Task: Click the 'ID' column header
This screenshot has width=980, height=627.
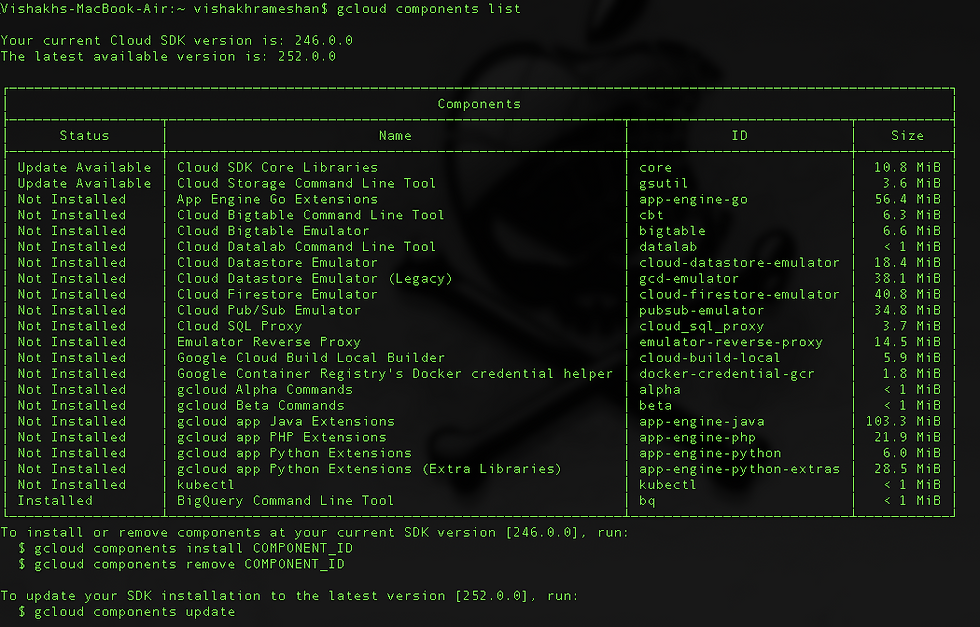Action: click(x=739, y=136)
